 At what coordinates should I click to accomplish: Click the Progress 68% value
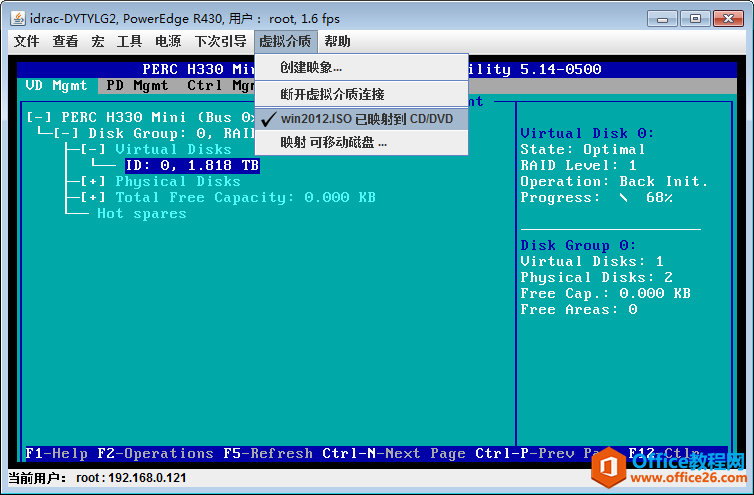[659, 198]
